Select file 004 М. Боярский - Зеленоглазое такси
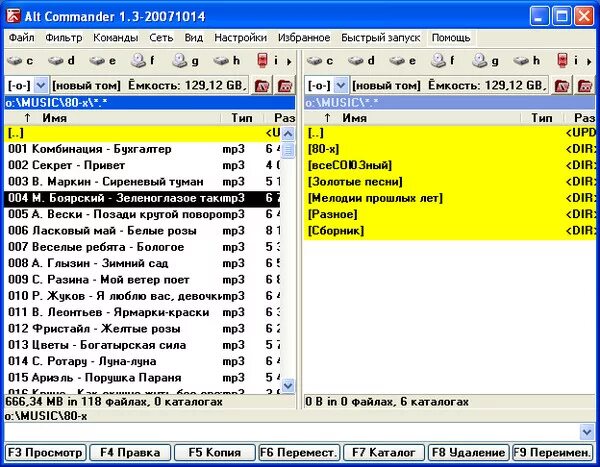The image size is (600, 467). coord(142,198)
